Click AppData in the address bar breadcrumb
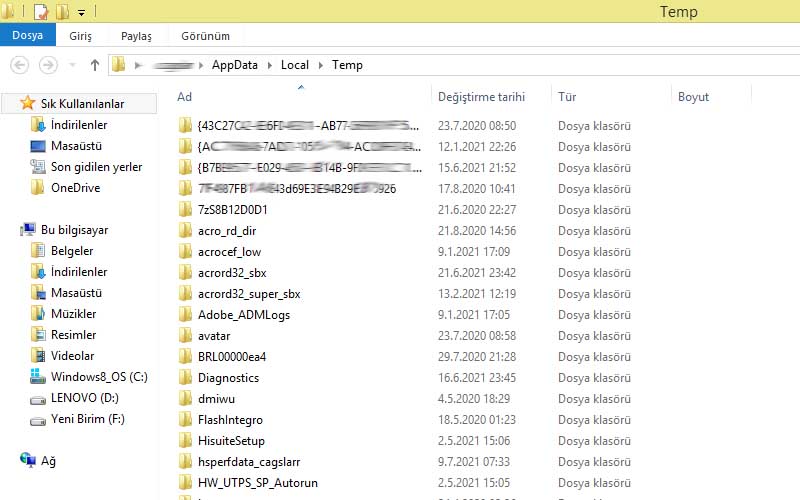 pyautogui.click(x=234, y=65)
